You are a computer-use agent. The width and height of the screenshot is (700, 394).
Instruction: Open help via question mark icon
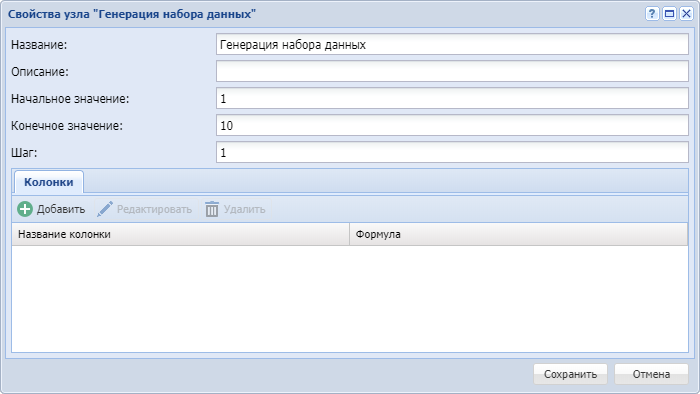(652, 14)
